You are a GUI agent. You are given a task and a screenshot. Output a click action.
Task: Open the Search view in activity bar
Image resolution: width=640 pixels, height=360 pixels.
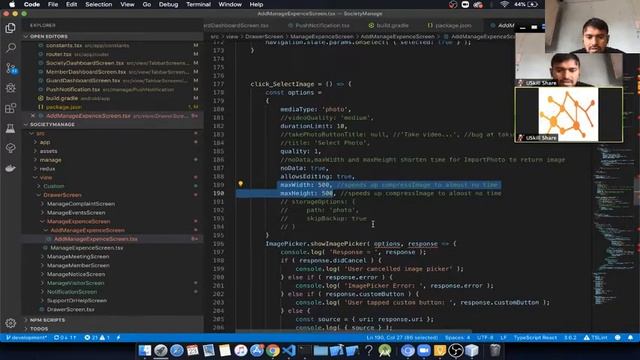pyautogui.click(x=11, y=48)
